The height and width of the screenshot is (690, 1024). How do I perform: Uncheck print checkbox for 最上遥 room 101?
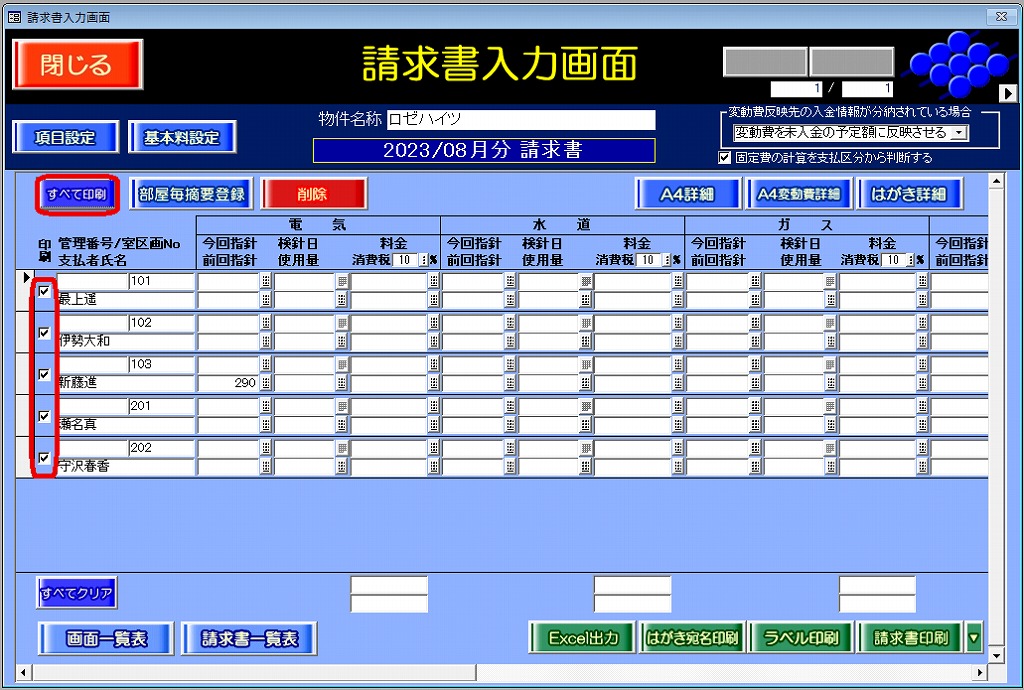pyautogui.click(x=44, y=292)
